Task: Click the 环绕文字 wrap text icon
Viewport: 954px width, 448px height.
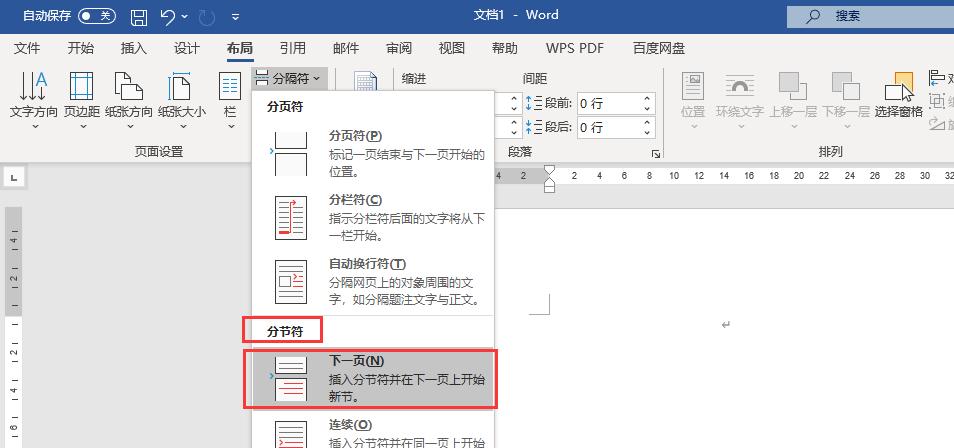Action: pyautogui.click(x=739, y=86)
